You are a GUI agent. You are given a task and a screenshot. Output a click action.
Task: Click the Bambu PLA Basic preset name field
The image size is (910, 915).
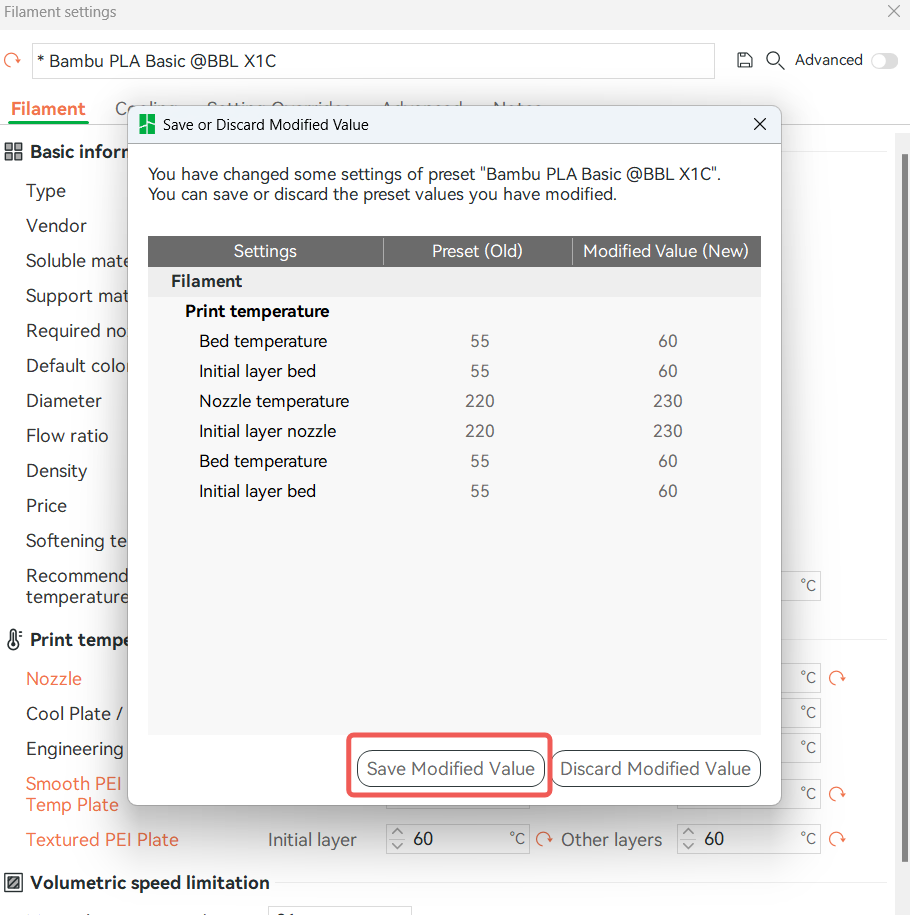point(373,61)
